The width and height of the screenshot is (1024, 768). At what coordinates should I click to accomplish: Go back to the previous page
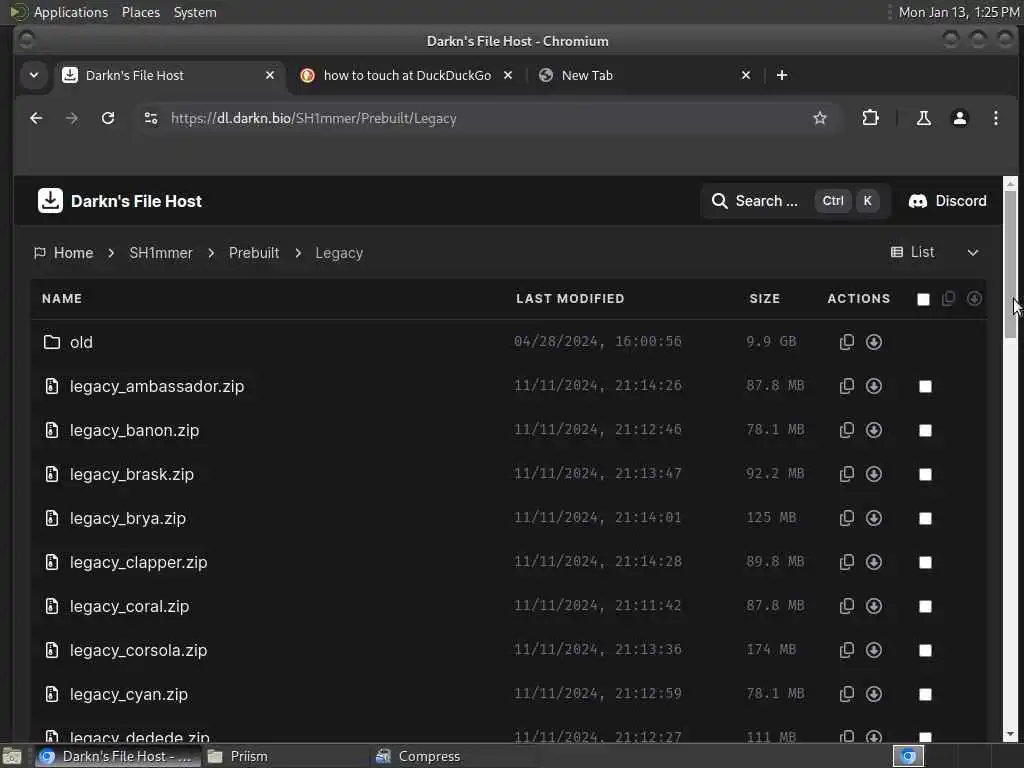point(36,118)
